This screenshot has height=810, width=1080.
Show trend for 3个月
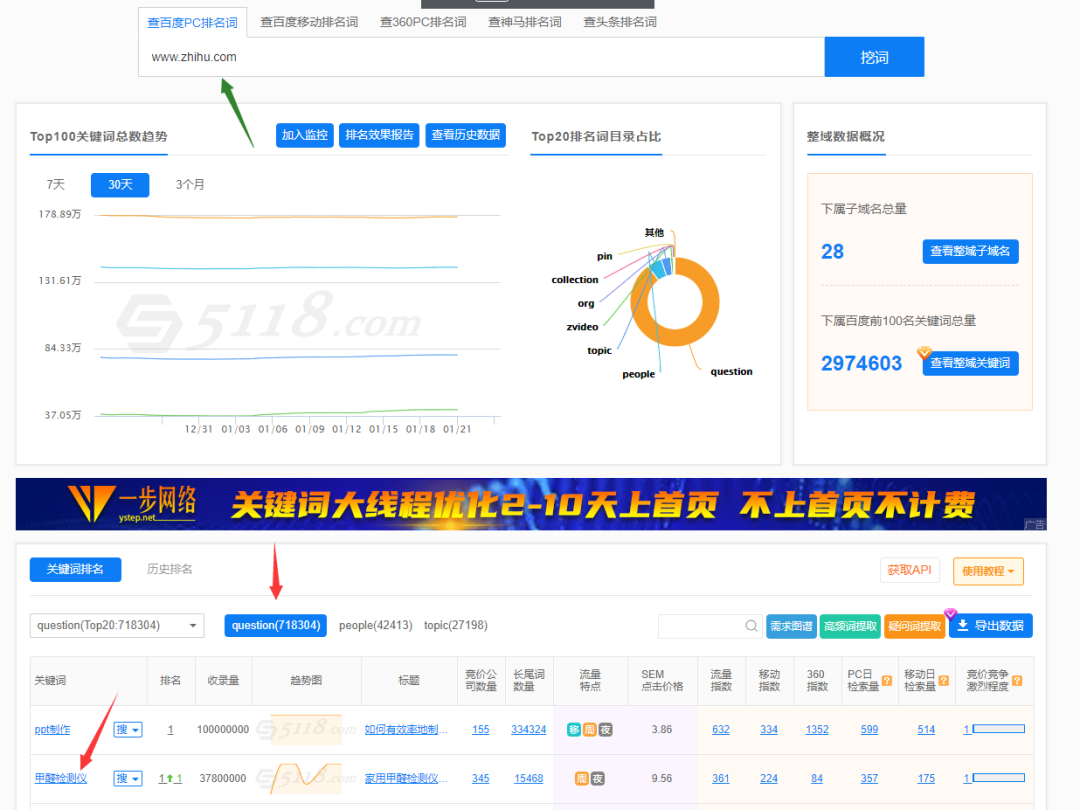(x=189, y=185)
